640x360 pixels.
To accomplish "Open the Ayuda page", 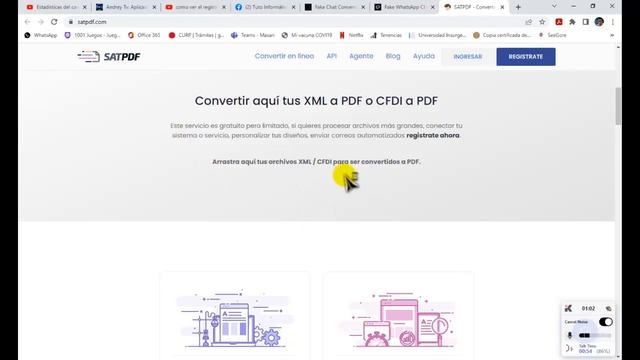I will (x=424, y=56).
